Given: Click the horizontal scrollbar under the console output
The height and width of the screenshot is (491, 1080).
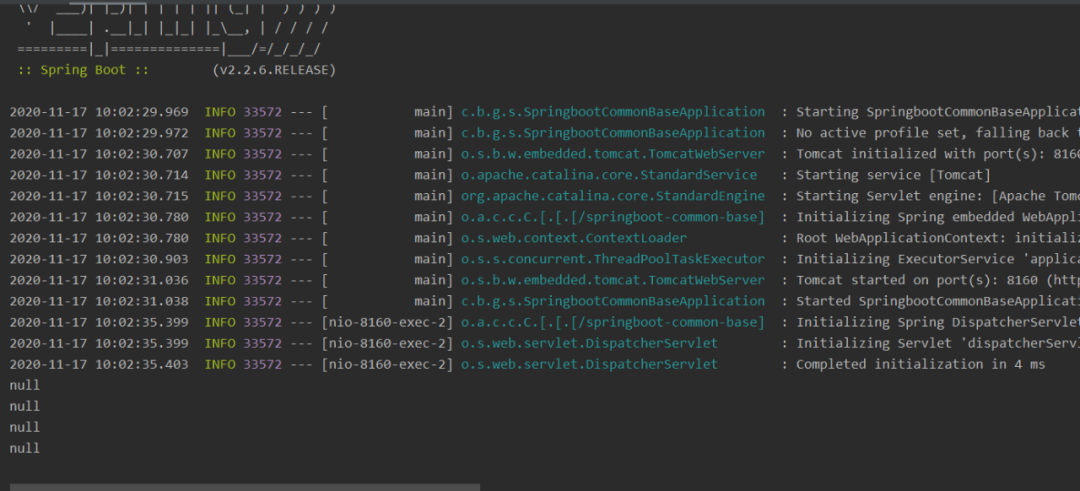Looking at the screenshot, I should 245,487.
